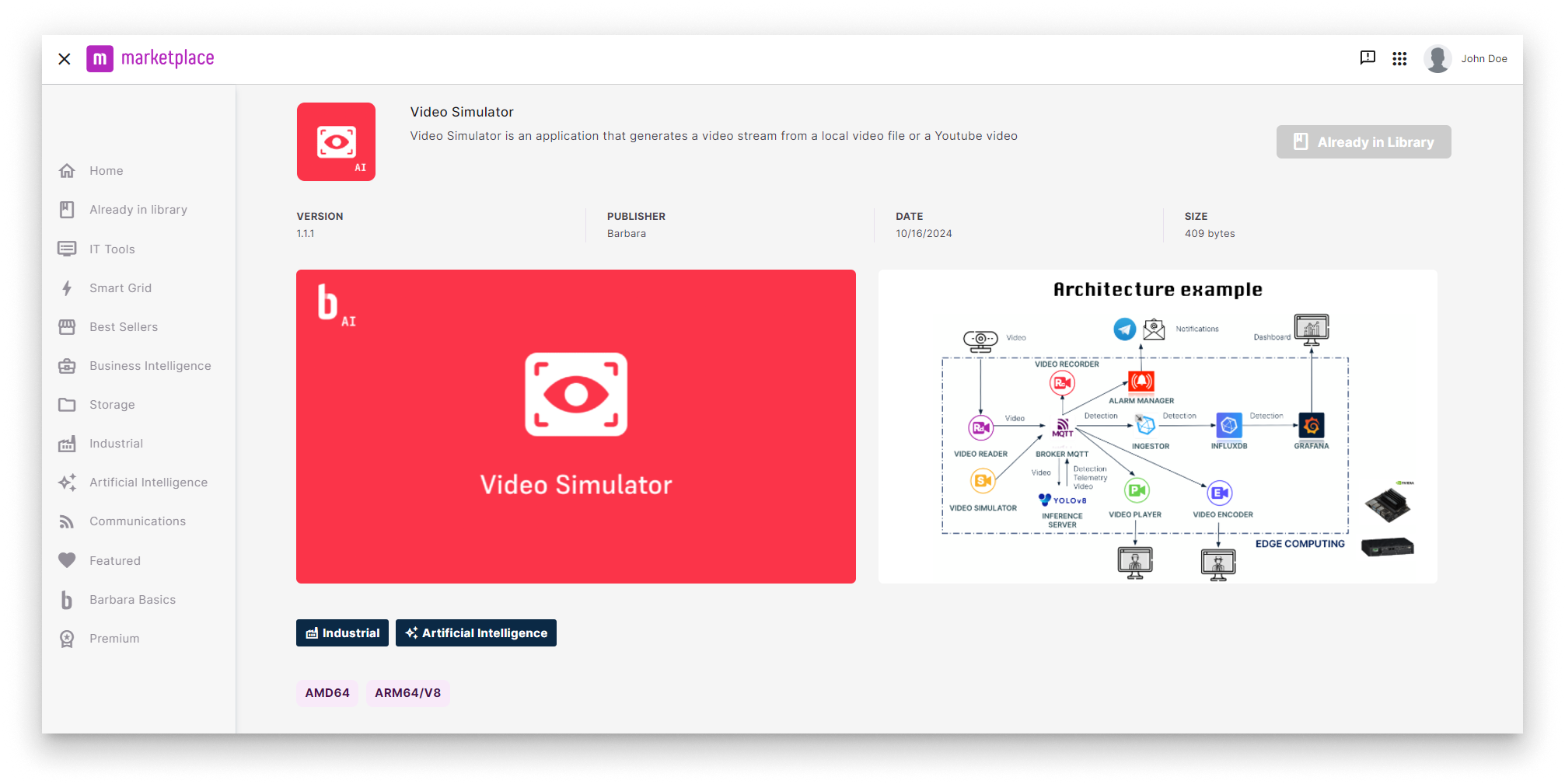Click the Artificial Intelligence tag below the images

(x=476, y=633)
